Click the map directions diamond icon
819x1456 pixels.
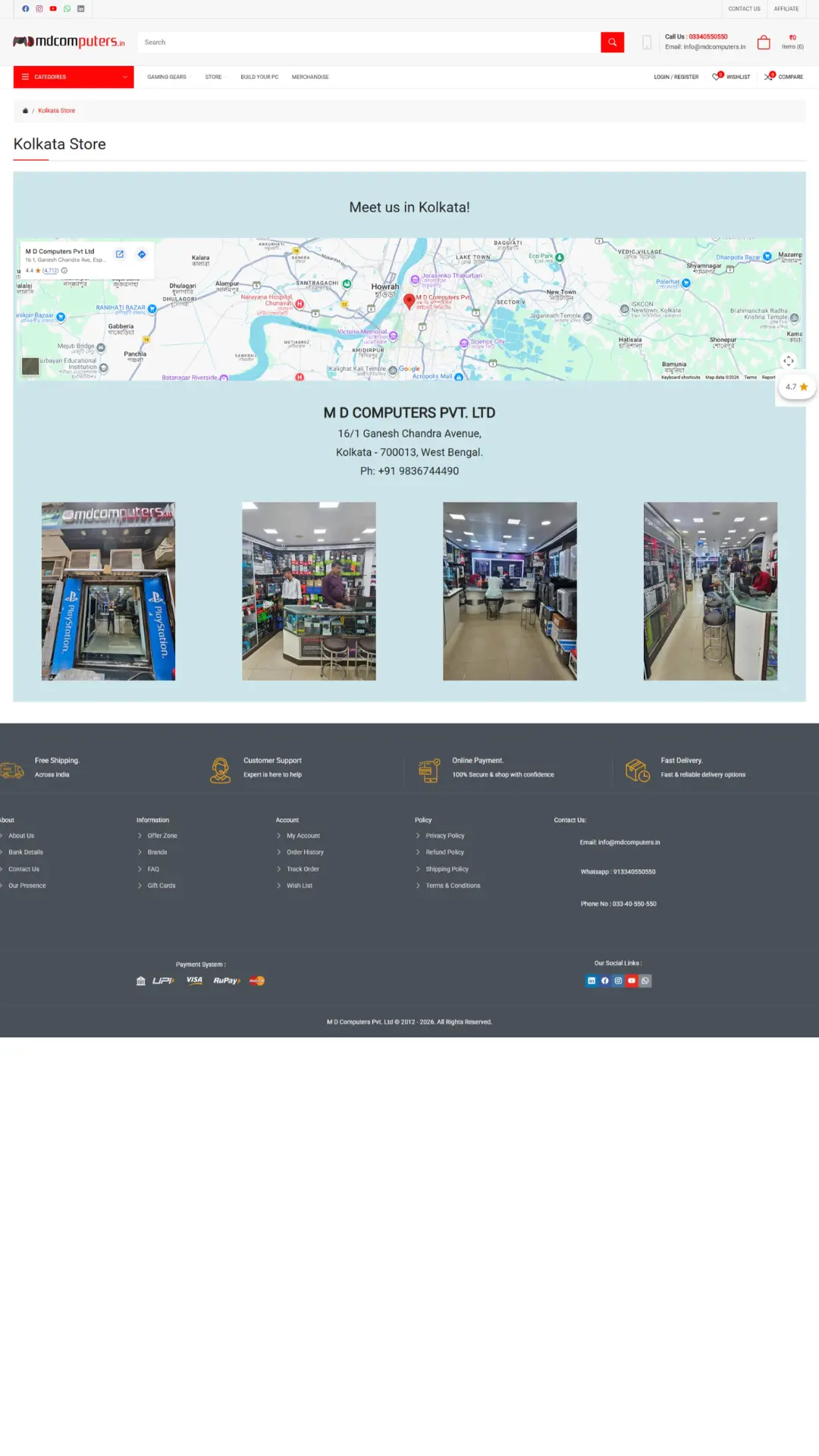142,254
